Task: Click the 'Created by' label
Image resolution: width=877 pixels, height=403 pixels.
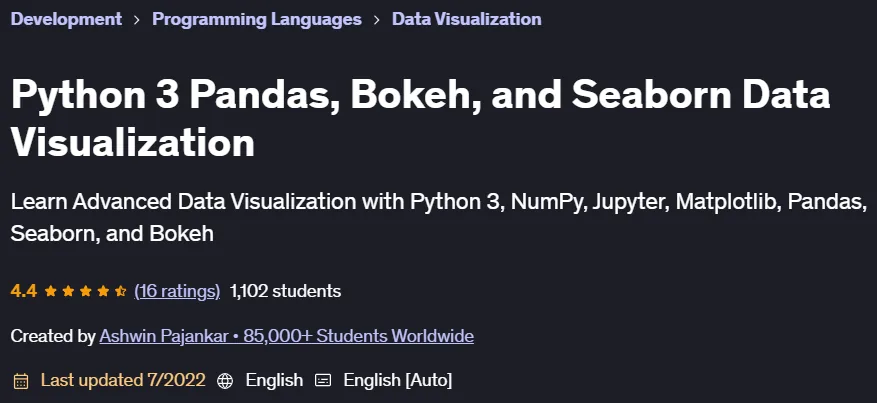Action: [x=53, y=336]
